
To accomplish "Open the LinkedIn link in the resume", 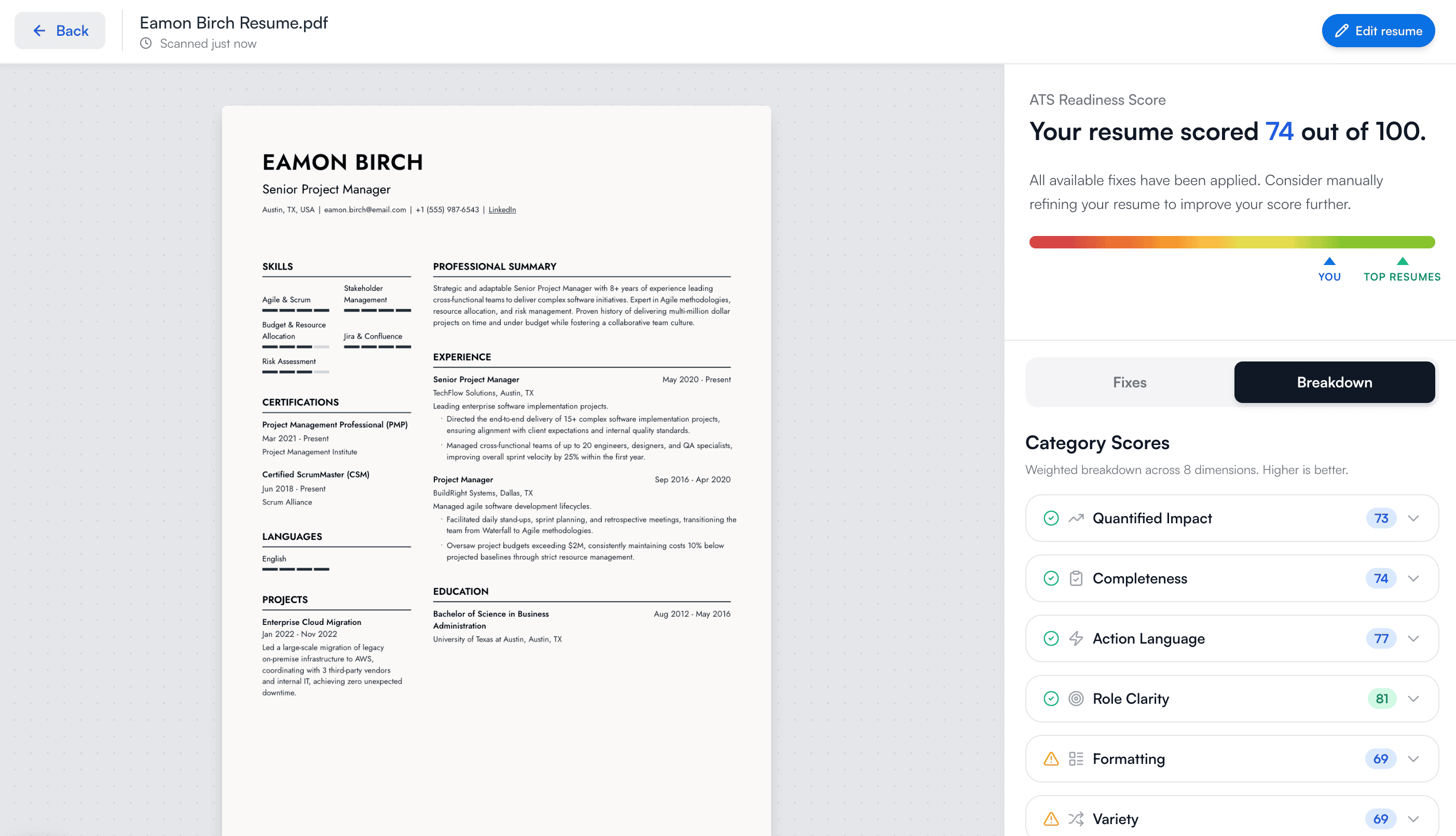I will 502,210.
